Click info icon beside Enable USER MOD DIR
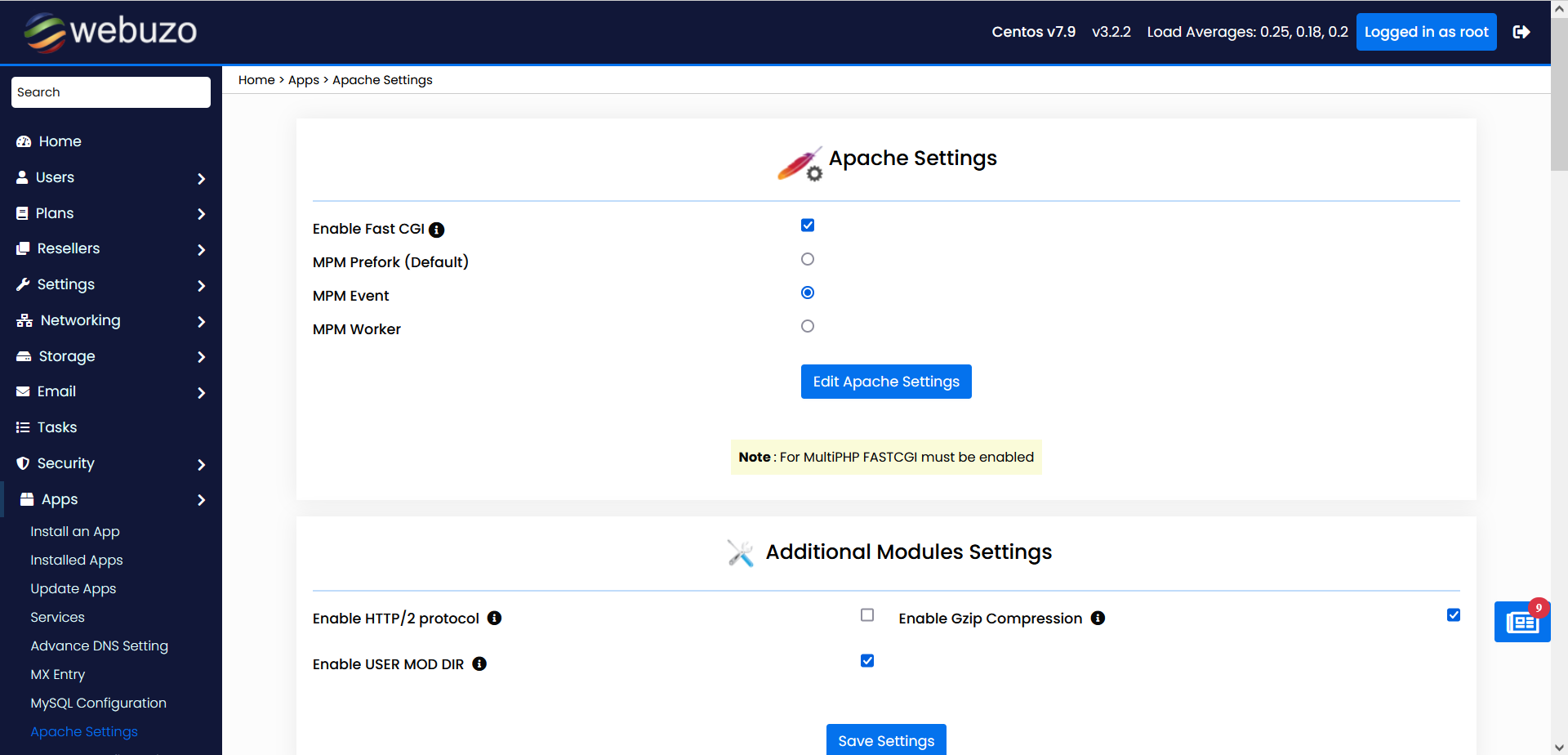Image resolution: width=1568 pixels, height=755 pixels. click(479, 664)
